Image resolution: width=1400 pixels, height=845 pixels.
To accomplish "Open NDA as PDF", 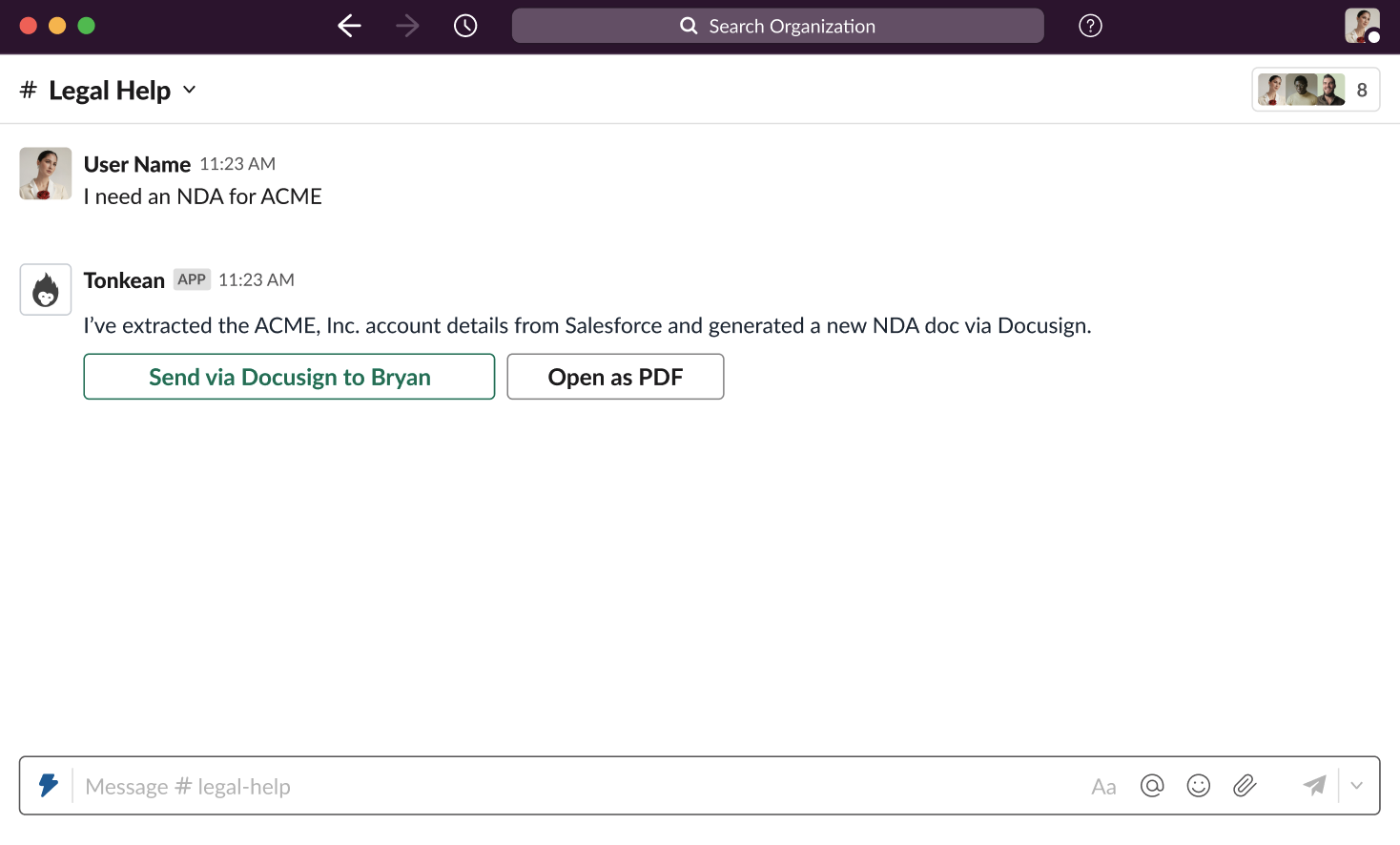I will click(615, 377).
